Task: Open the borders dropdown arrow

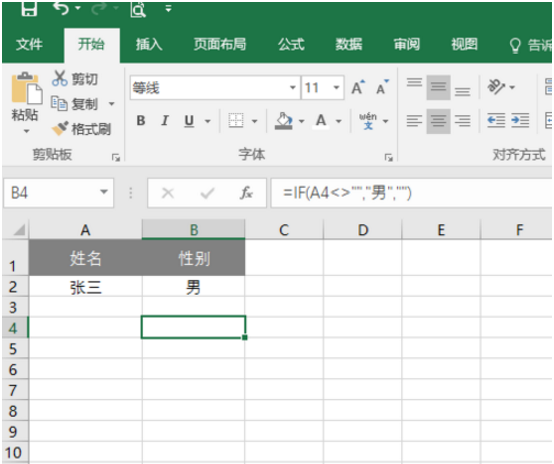Action: pyautogui.click(x=254, y=121)
